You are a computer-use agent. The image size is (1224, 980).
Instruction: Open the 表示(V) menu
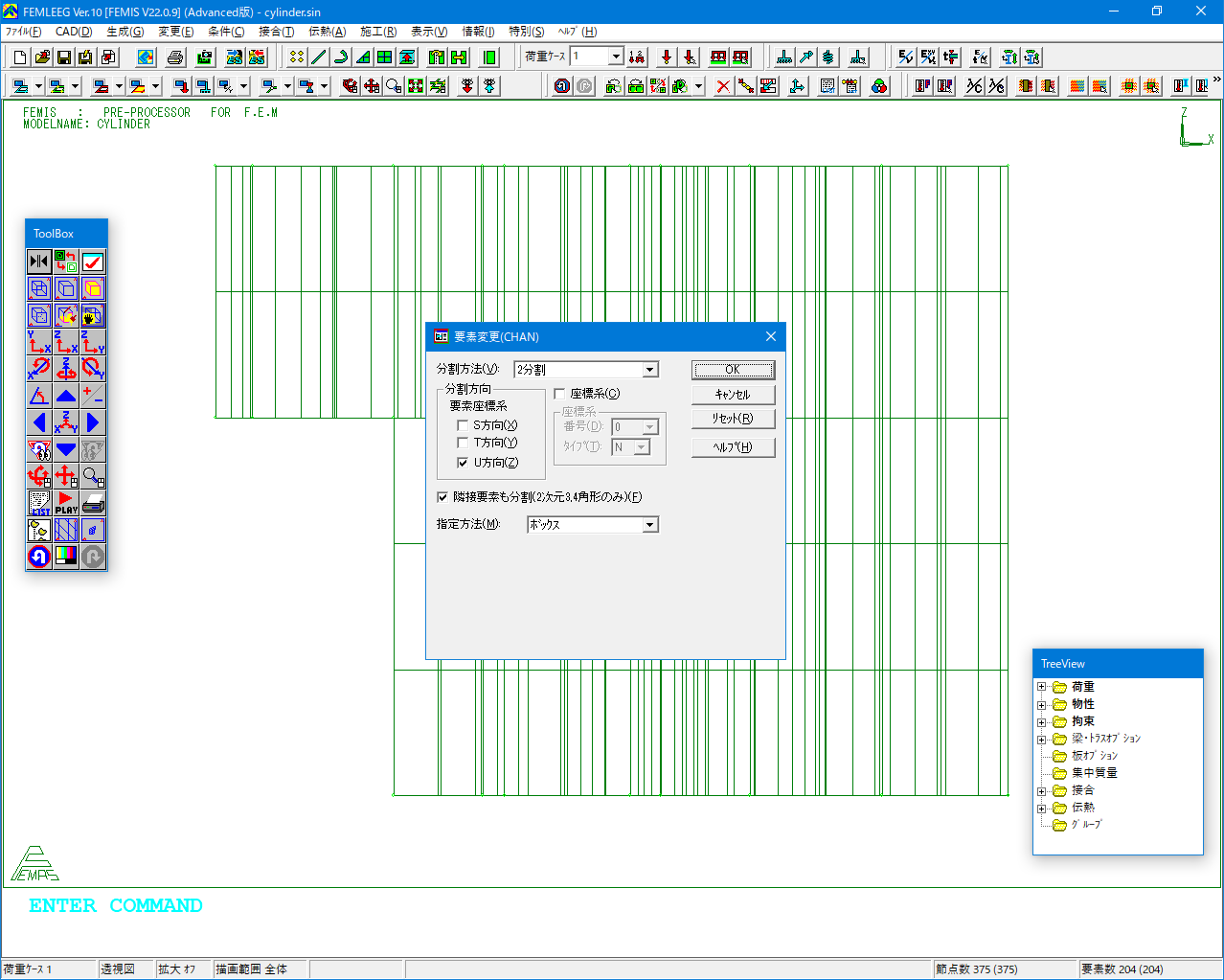point(429,32)
